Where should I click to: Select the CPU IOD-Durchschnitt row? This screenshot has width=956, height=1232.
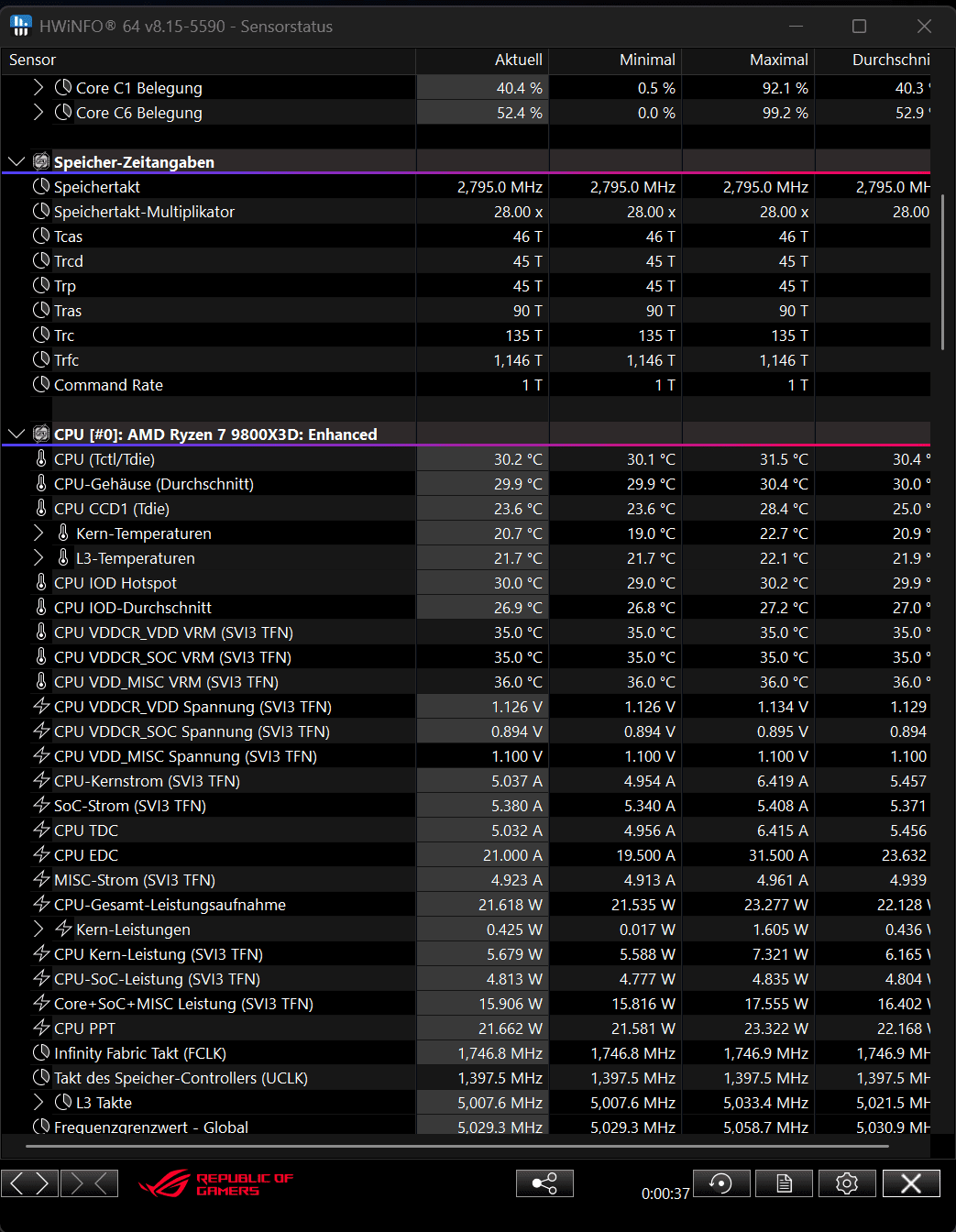pyautogui.click(x=466, y=608)
